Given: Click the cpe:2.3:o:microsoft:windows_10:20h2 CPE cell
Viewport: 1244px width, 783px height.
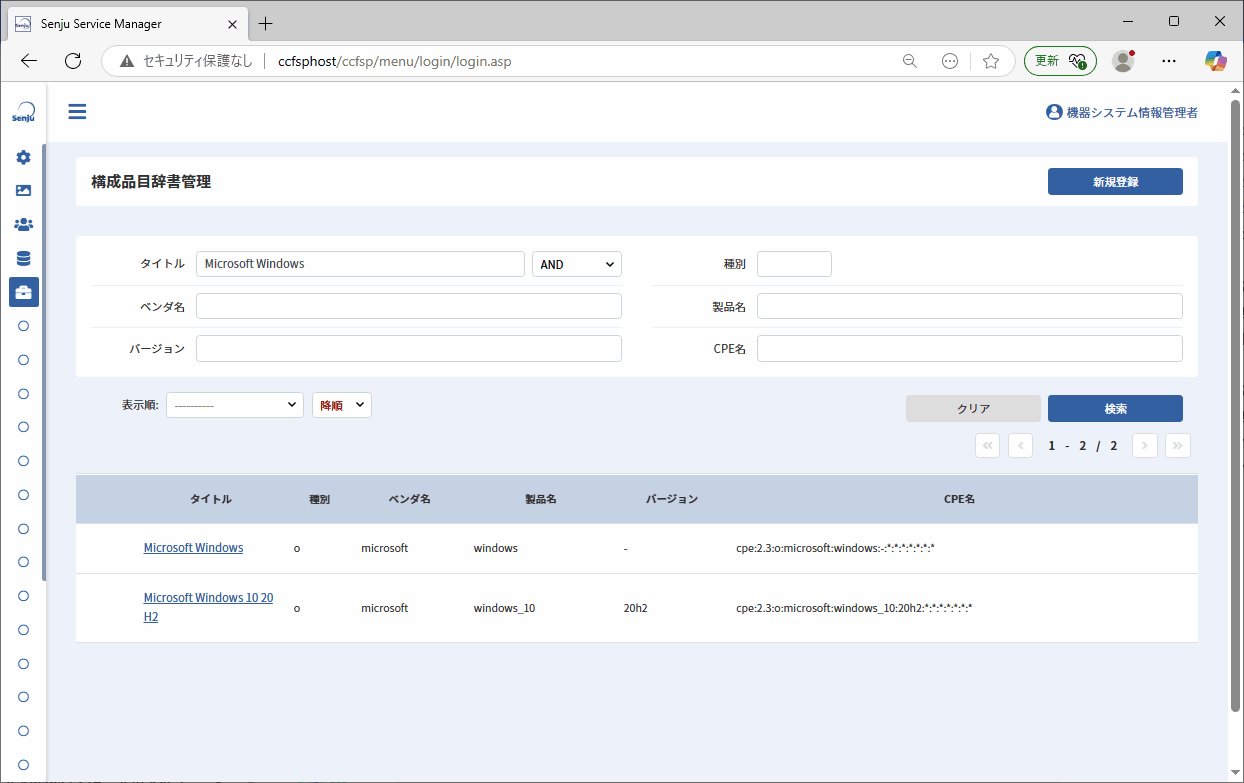Looking at the screenshot, I should point(854,608).
